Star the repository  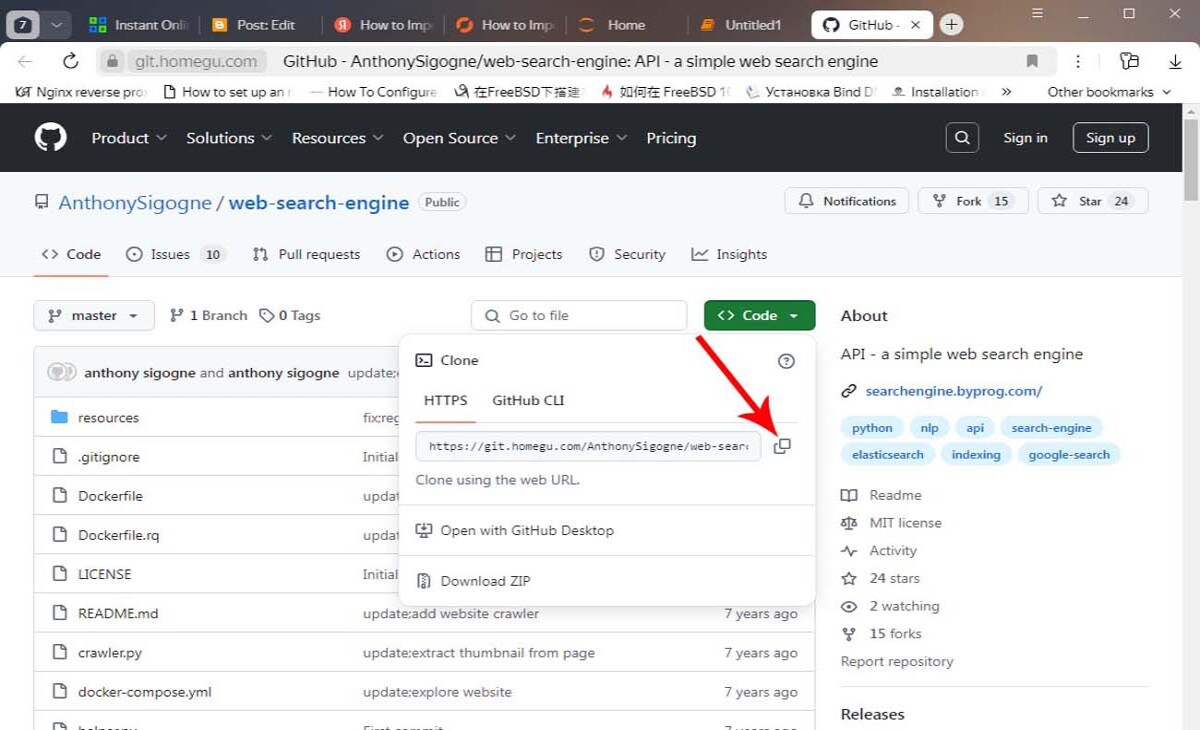1093,201
